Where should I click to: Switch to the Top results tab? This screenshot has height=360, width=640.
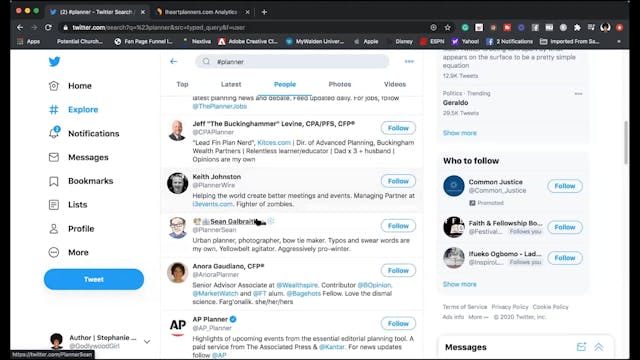[182, 84]
